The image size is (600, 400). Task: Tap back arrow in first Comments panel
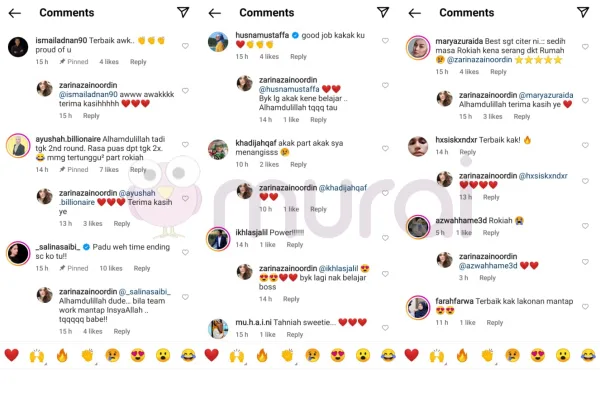(15, 13)
